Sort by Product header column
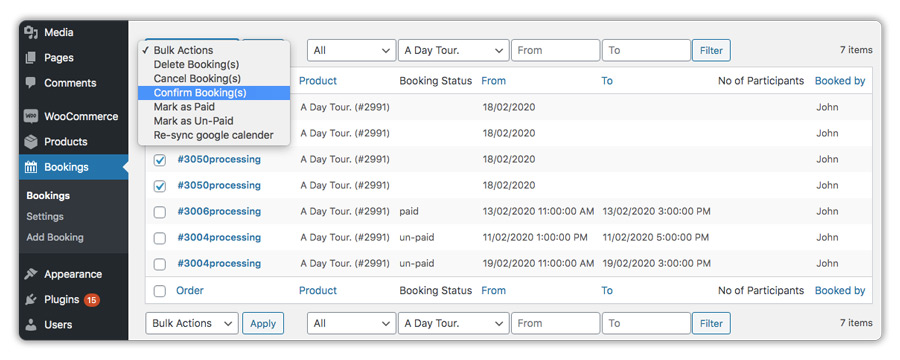The width and height of the screenshot is (900, 360). point(318,81)
